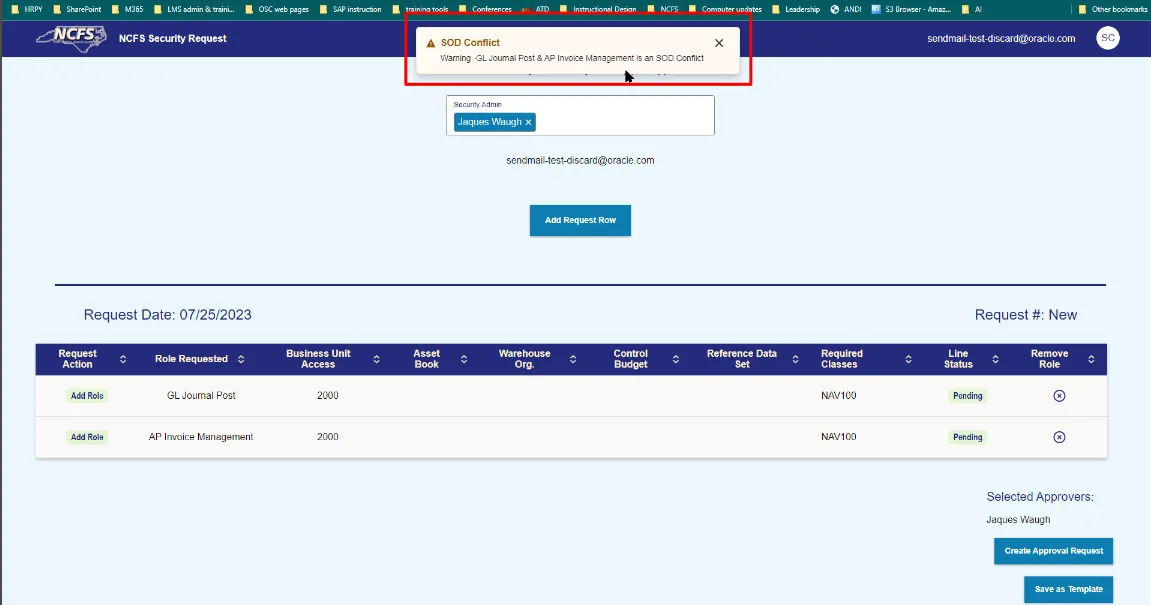Sort by Required Classes column
1151x605 pixels.
pos(909,359)
